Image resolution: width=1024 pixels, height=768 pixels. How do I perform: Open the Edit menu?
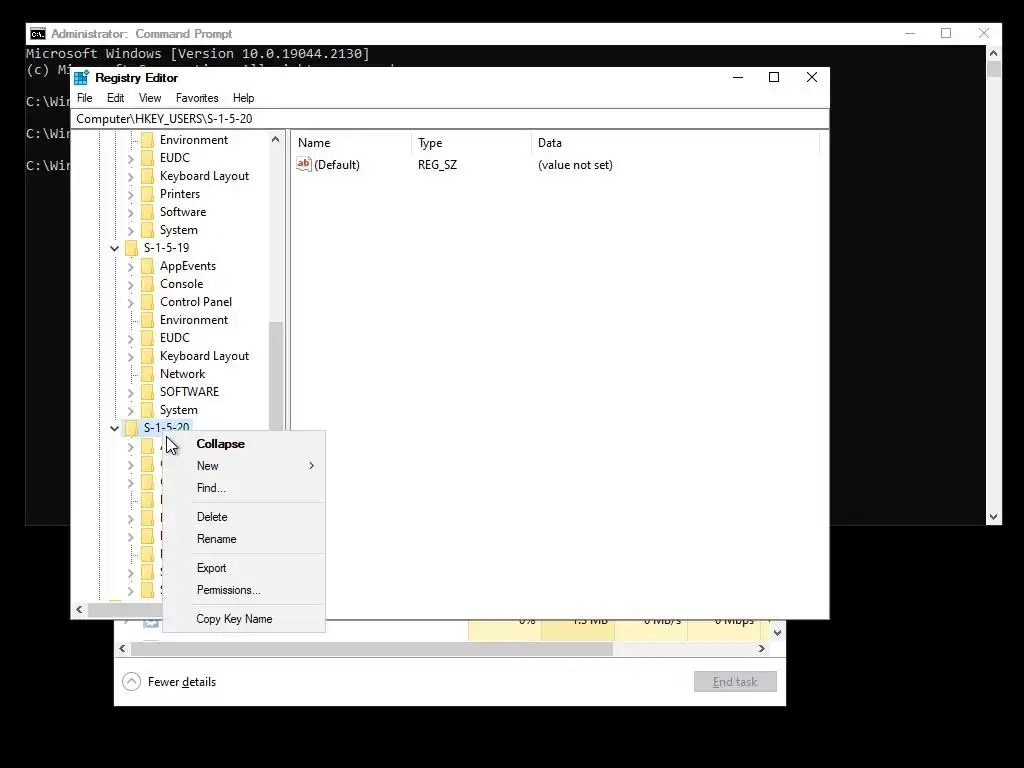116,98
